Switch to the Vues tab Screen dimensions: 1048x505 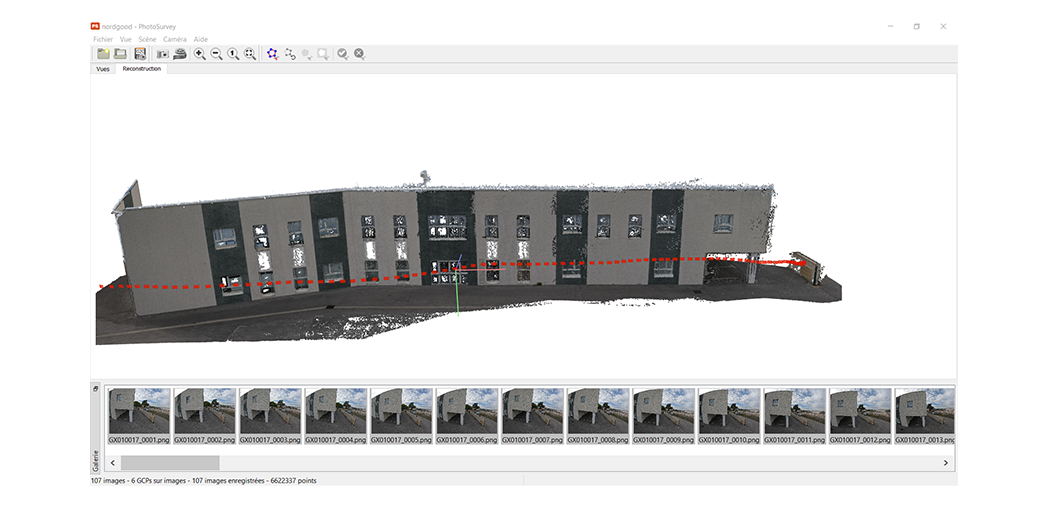(102, 69)
